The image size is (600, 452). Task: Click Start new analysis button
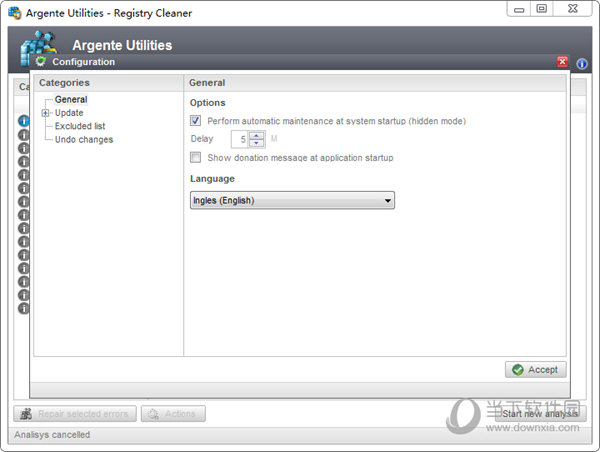coord(540,414)
